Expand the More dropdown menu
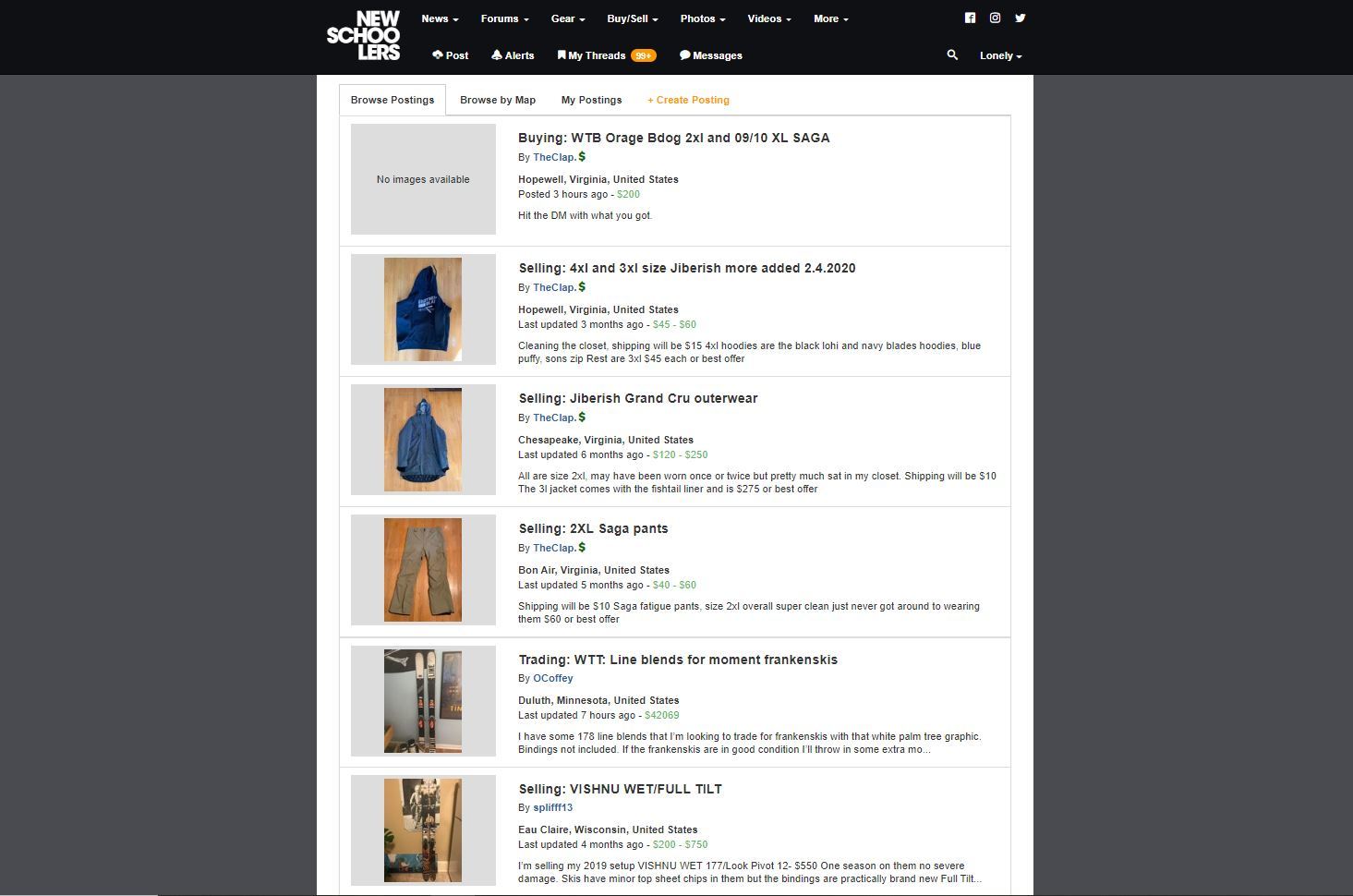This screenshot has height=896, width=1353. tap(830, 18)
